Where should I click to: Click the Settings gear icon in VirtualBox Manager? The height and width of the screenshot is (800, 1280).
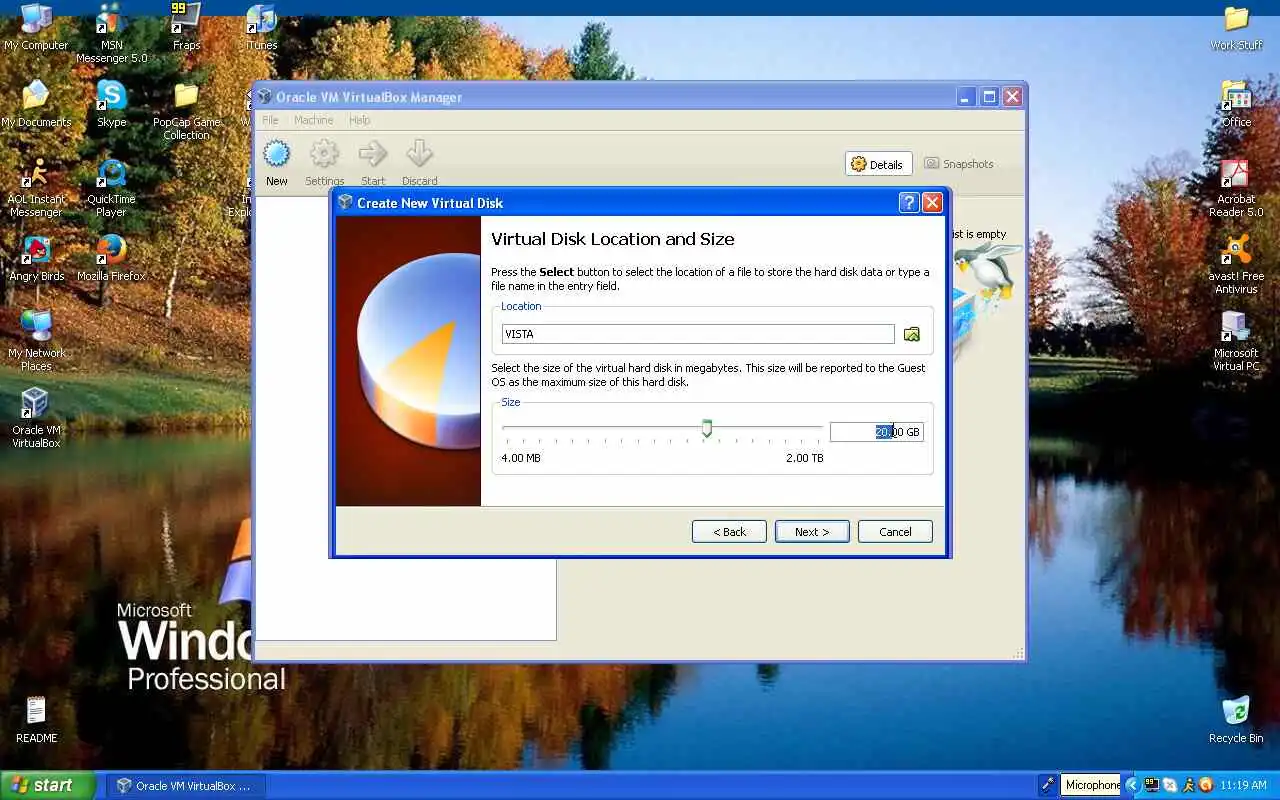click(324, 154)
